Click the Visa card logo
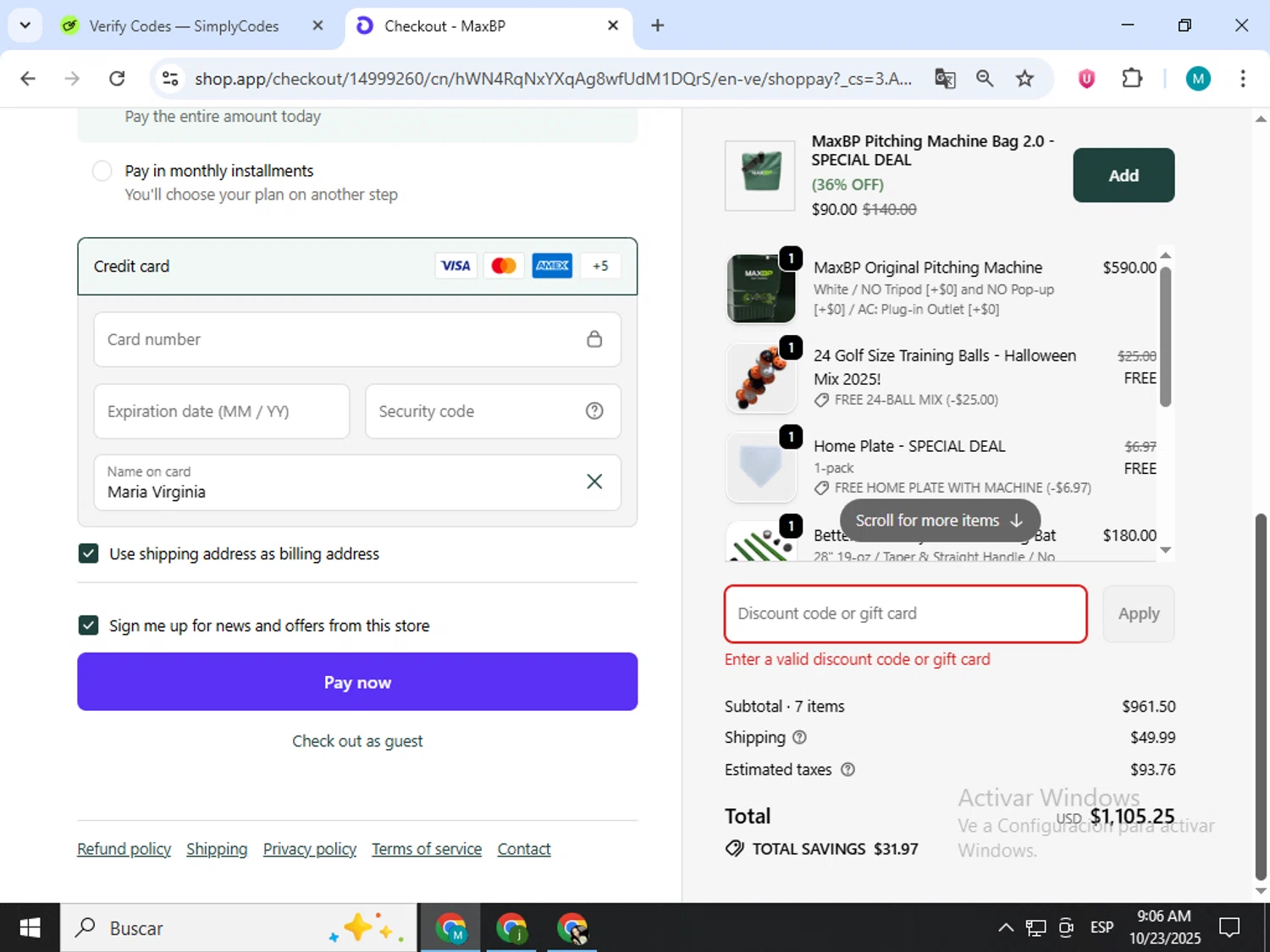 click(456, 266)
